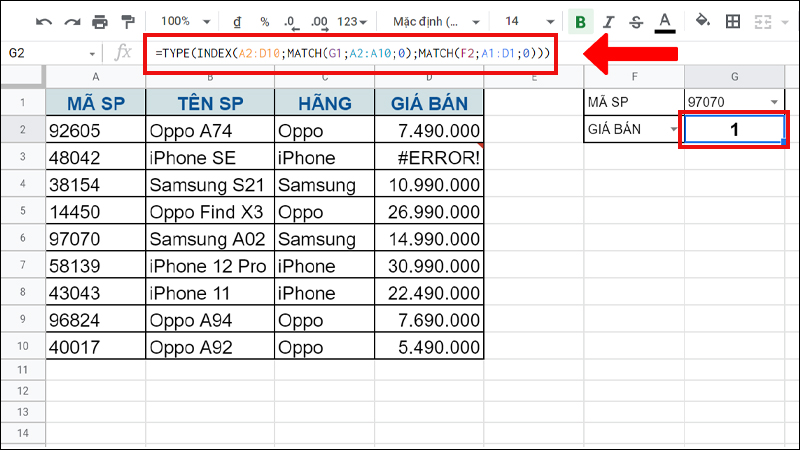Print the spreadsheet using printer icon
Viewport: 800px width, 450px height.
click(99, 21)
